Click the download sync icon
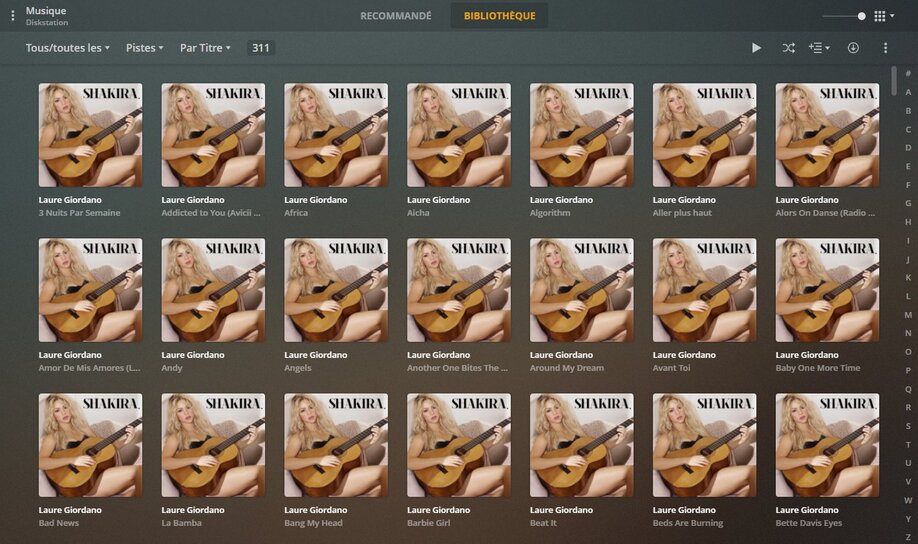The image size is (918, 544). 853,48
